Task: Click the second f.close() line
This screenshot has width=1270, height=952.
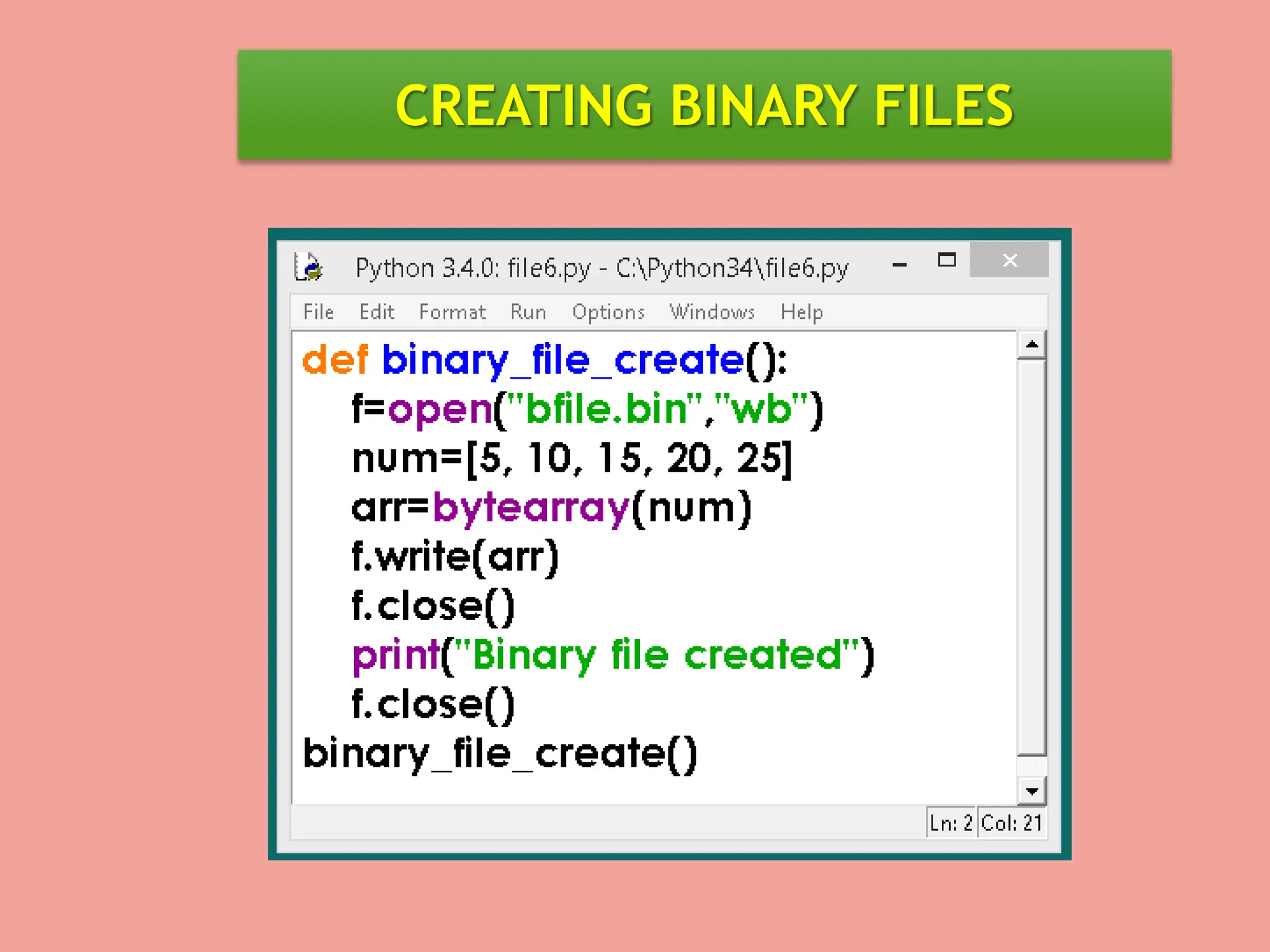Action: tap(433, 705)
